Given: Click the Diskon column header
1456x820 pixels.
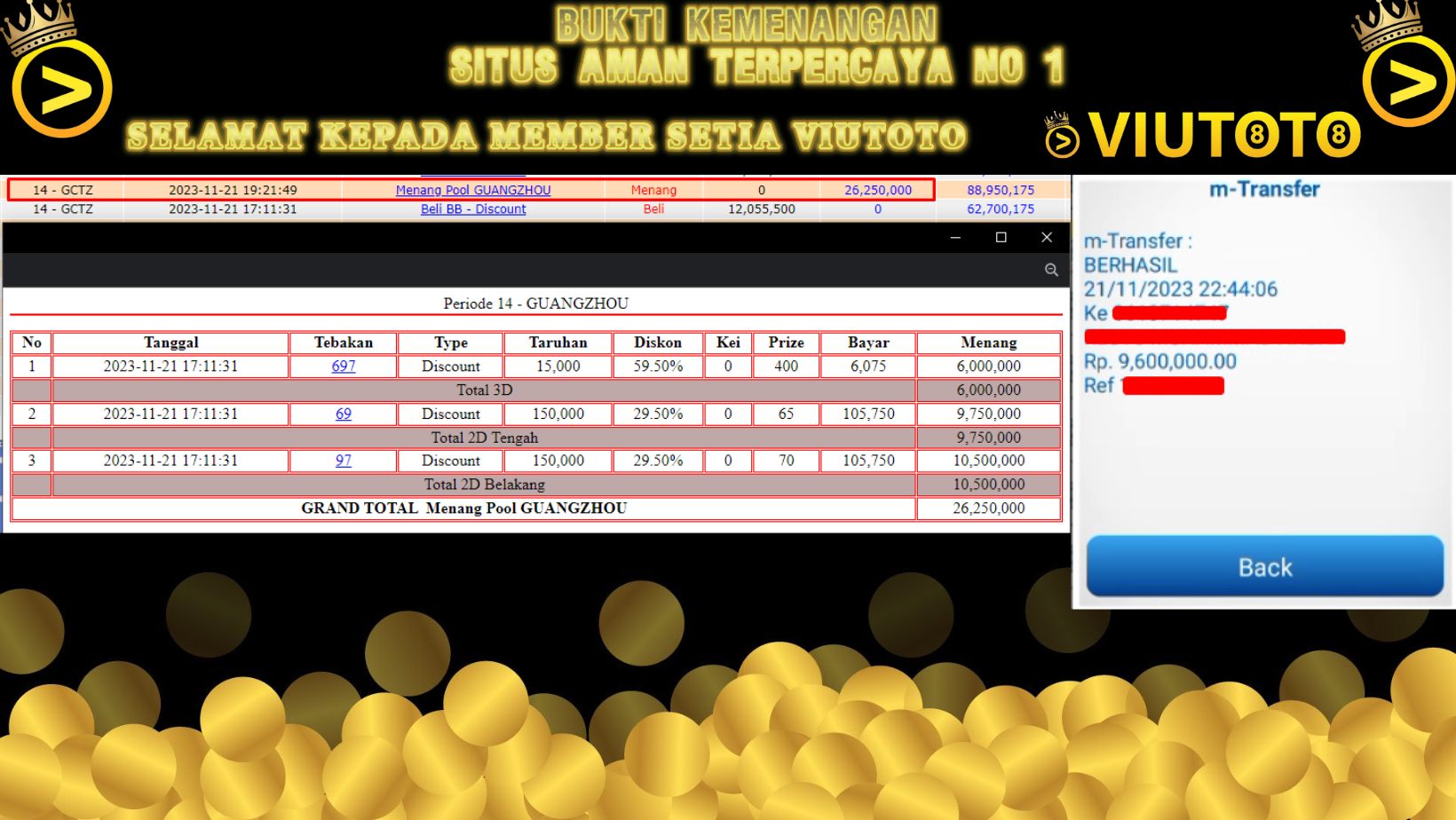Looking at the screenshot, I should pyautogui.click(x=658, y=343).
